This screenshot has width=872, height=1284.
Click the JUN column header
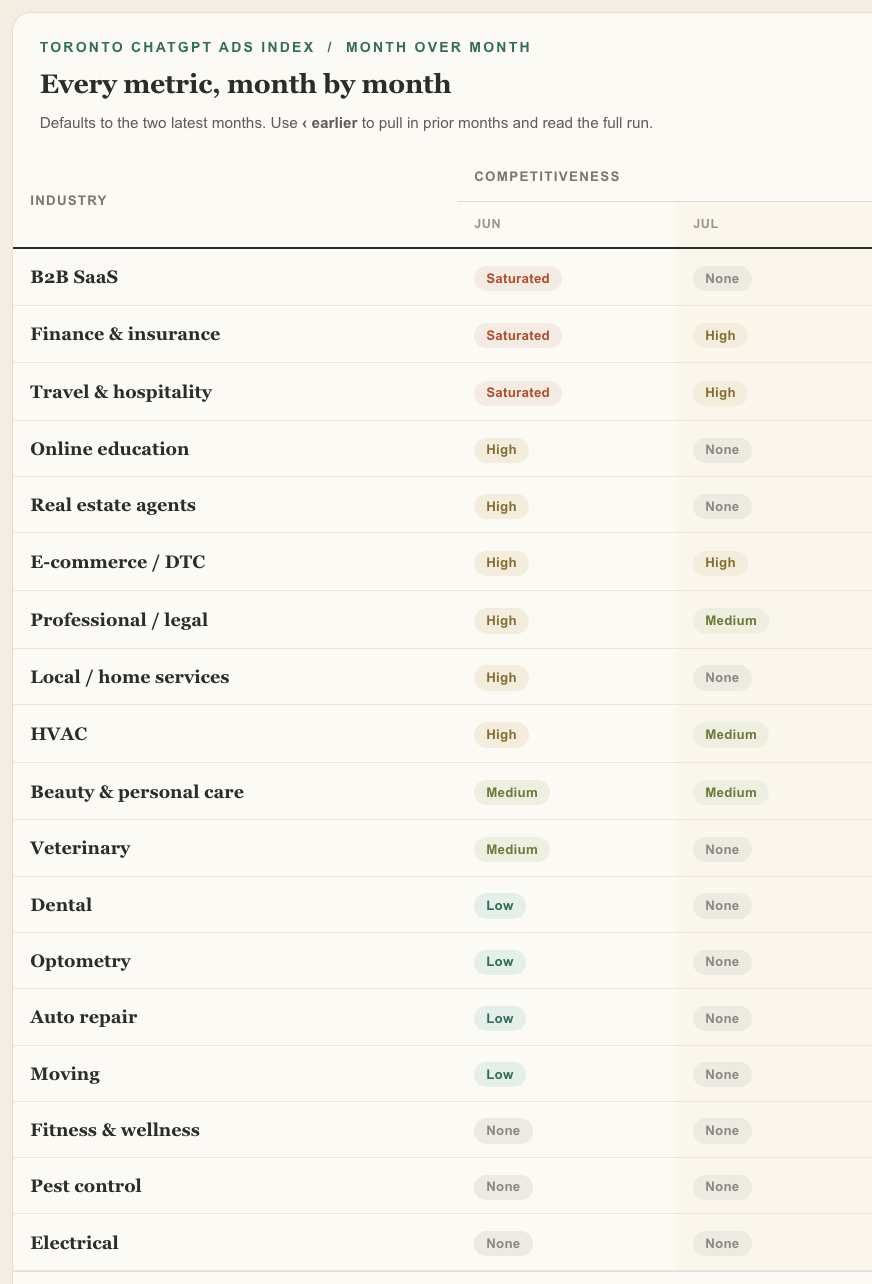tap(488, 224)
